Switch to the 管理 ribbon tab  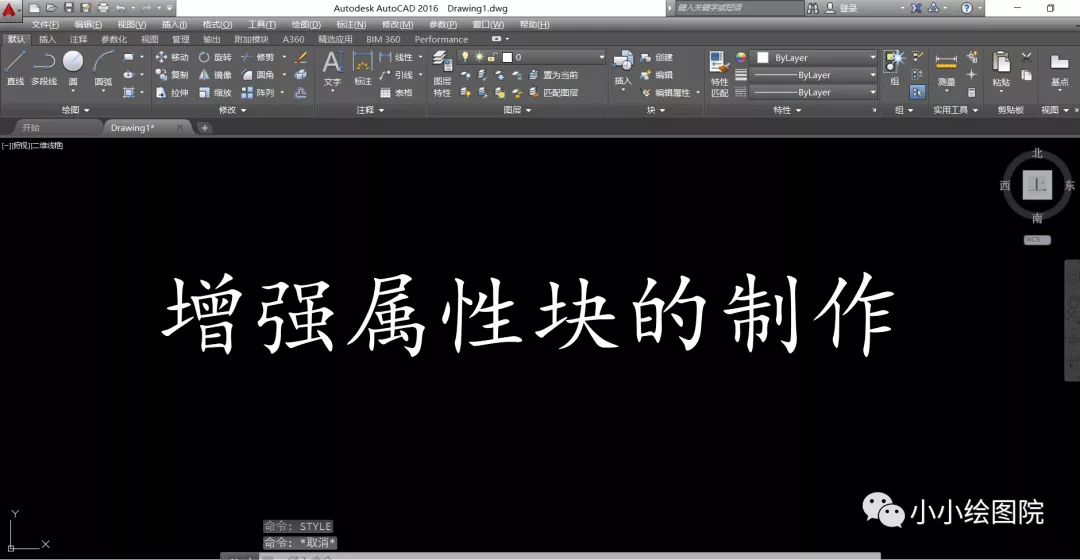180,39
